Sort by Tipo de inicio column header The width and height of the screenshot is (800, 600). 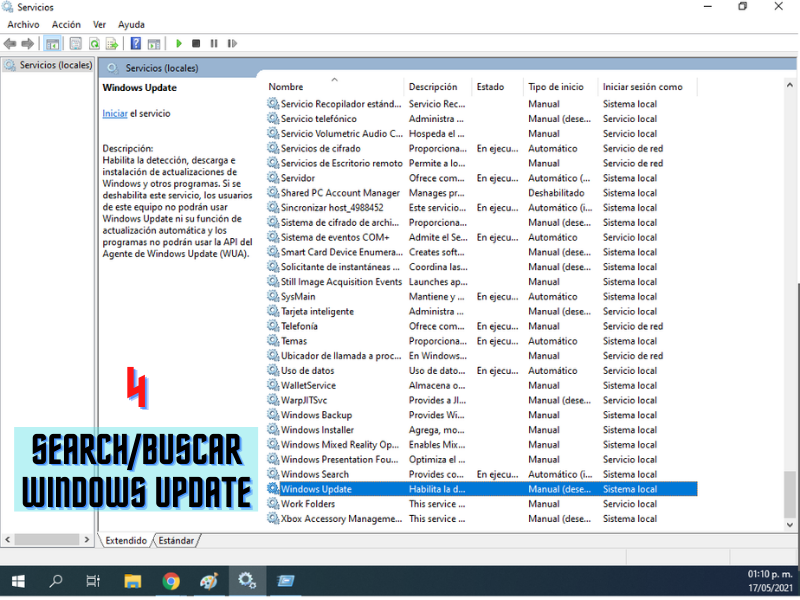[560, 87]
